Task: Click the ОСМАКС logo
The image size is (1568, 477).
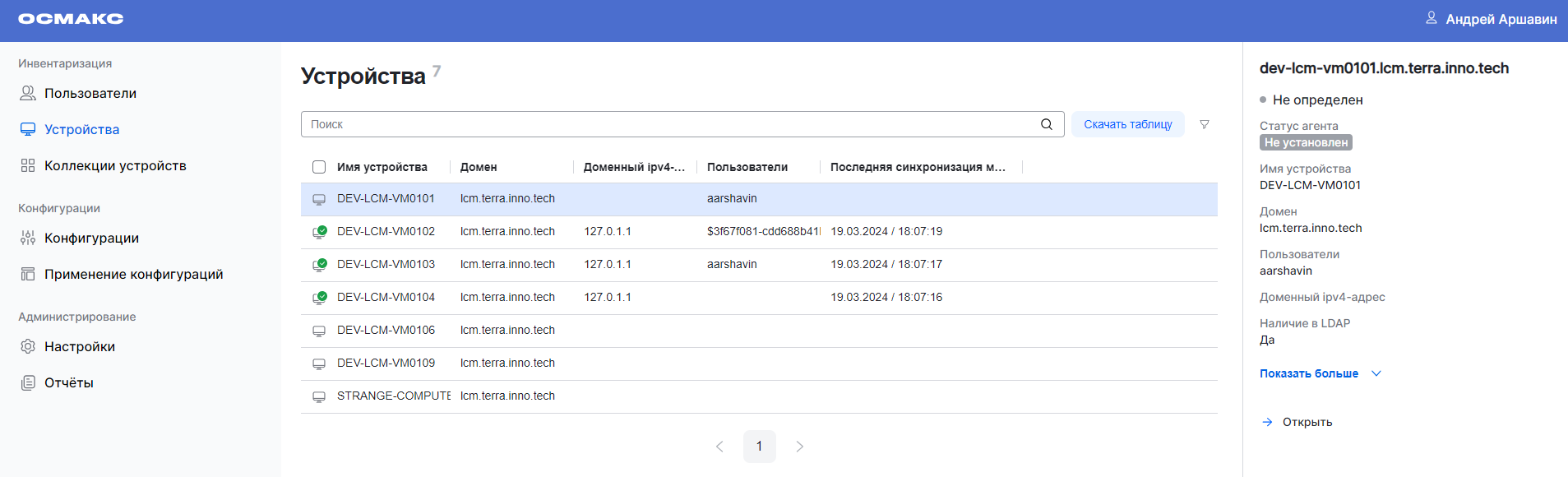Action: [x=71, y=19]
